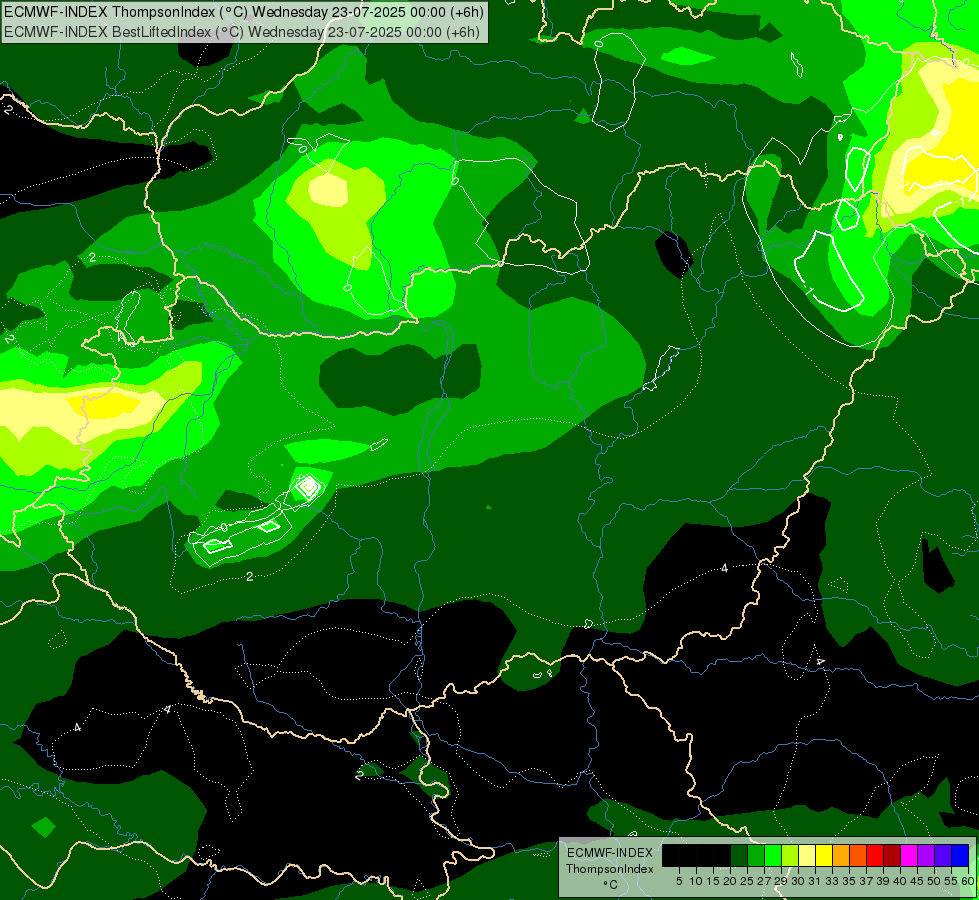
Task: Click the orange 33-35 legend swatch
Action: [x=841, y=856]
